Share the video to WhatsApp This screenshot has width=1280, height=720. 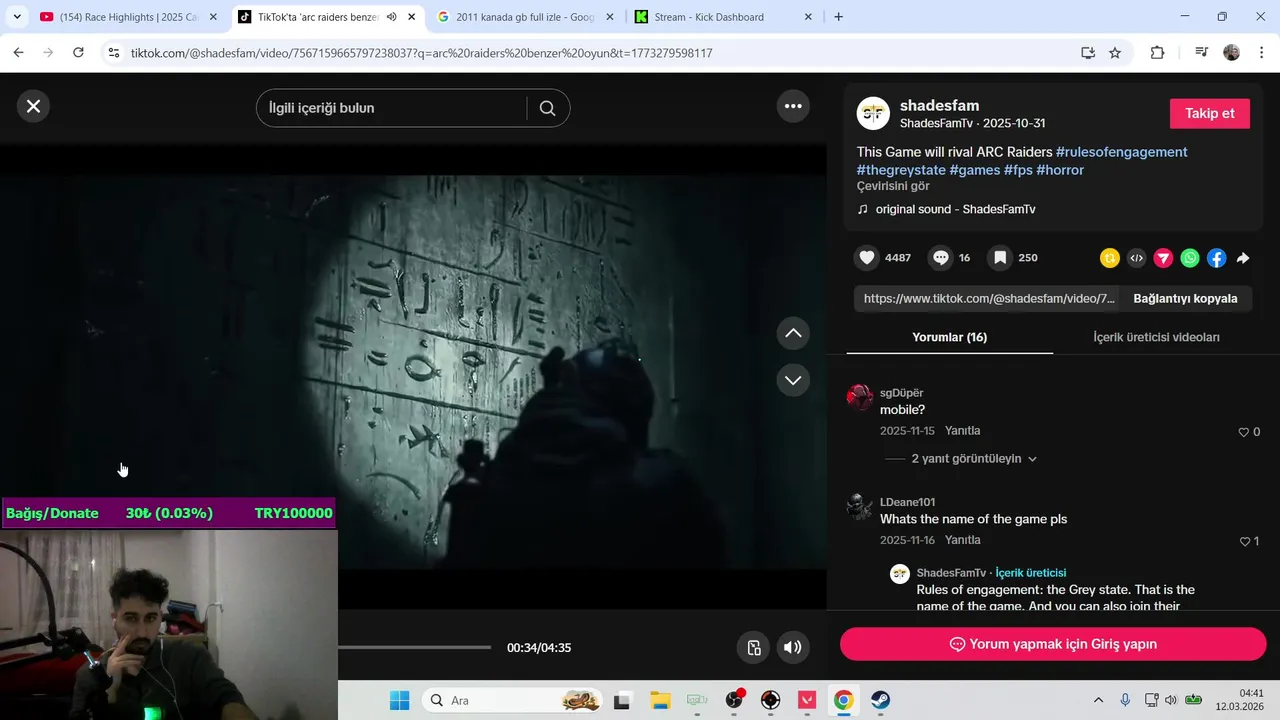[x=1190, y=258]
